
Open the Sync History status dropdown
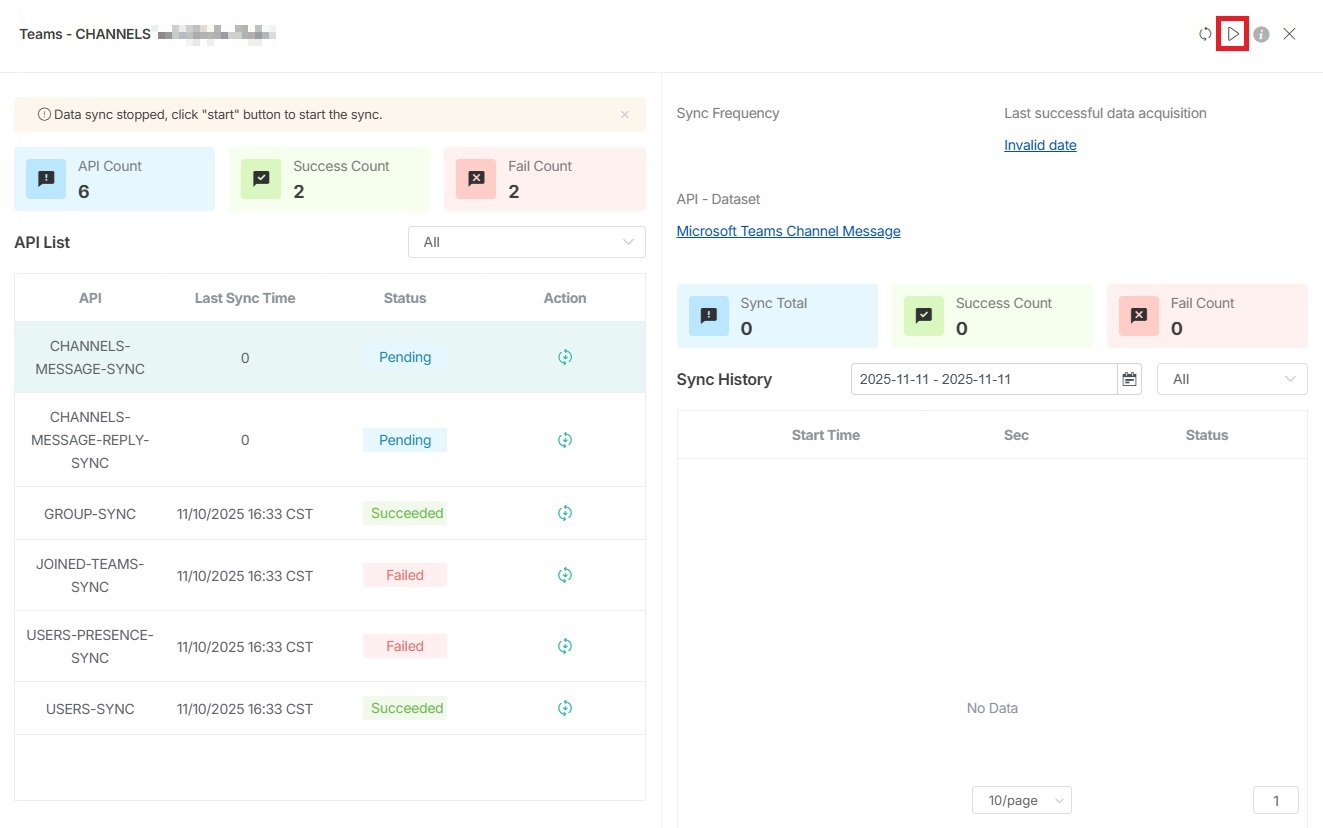[x=1231, y=379]
